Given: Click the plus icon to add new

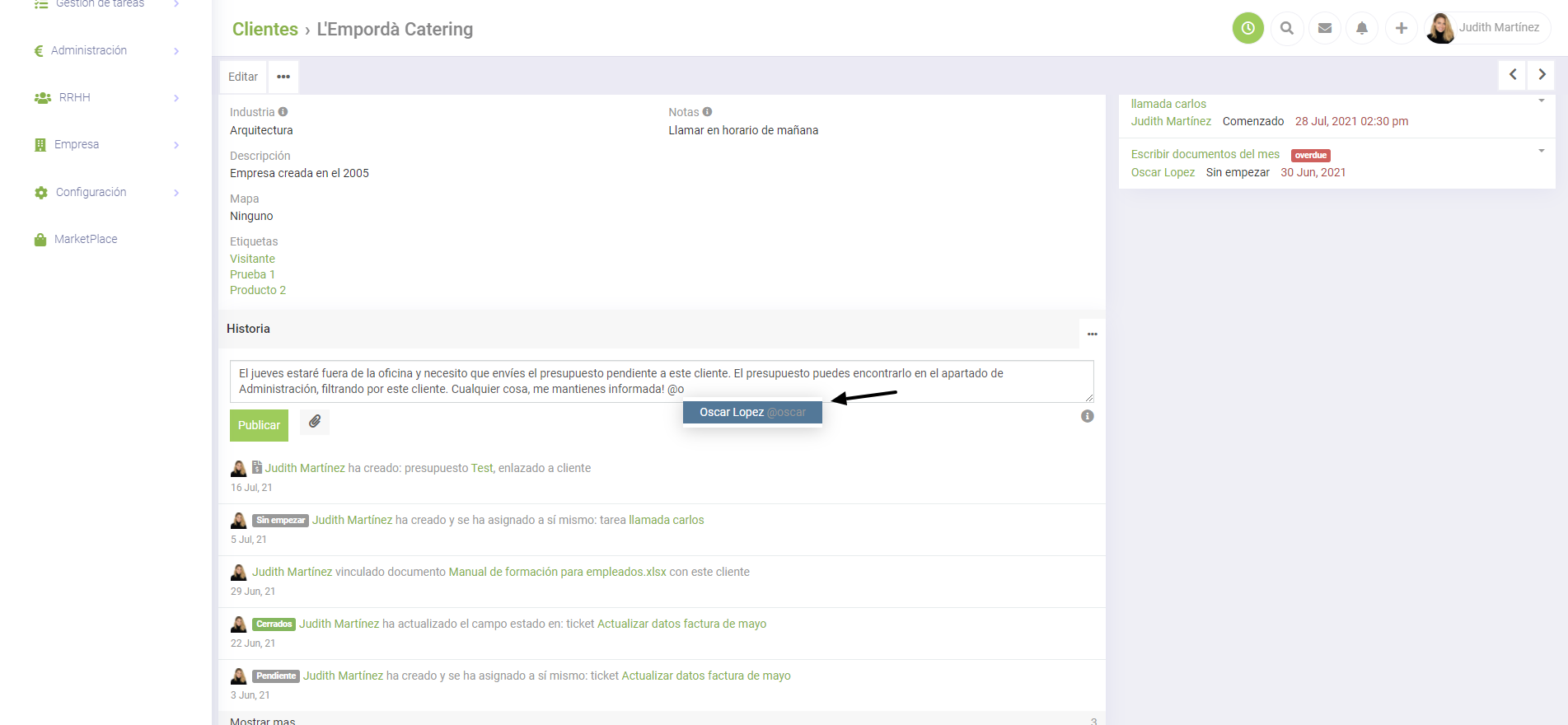Looking at the screenshot, I should click(1401, 28).
